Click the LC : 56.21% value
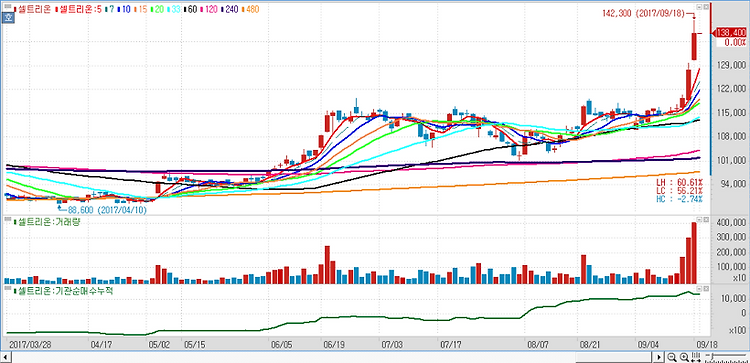The width and height of the screenshot is (750, 363). [x=679, y=191]
